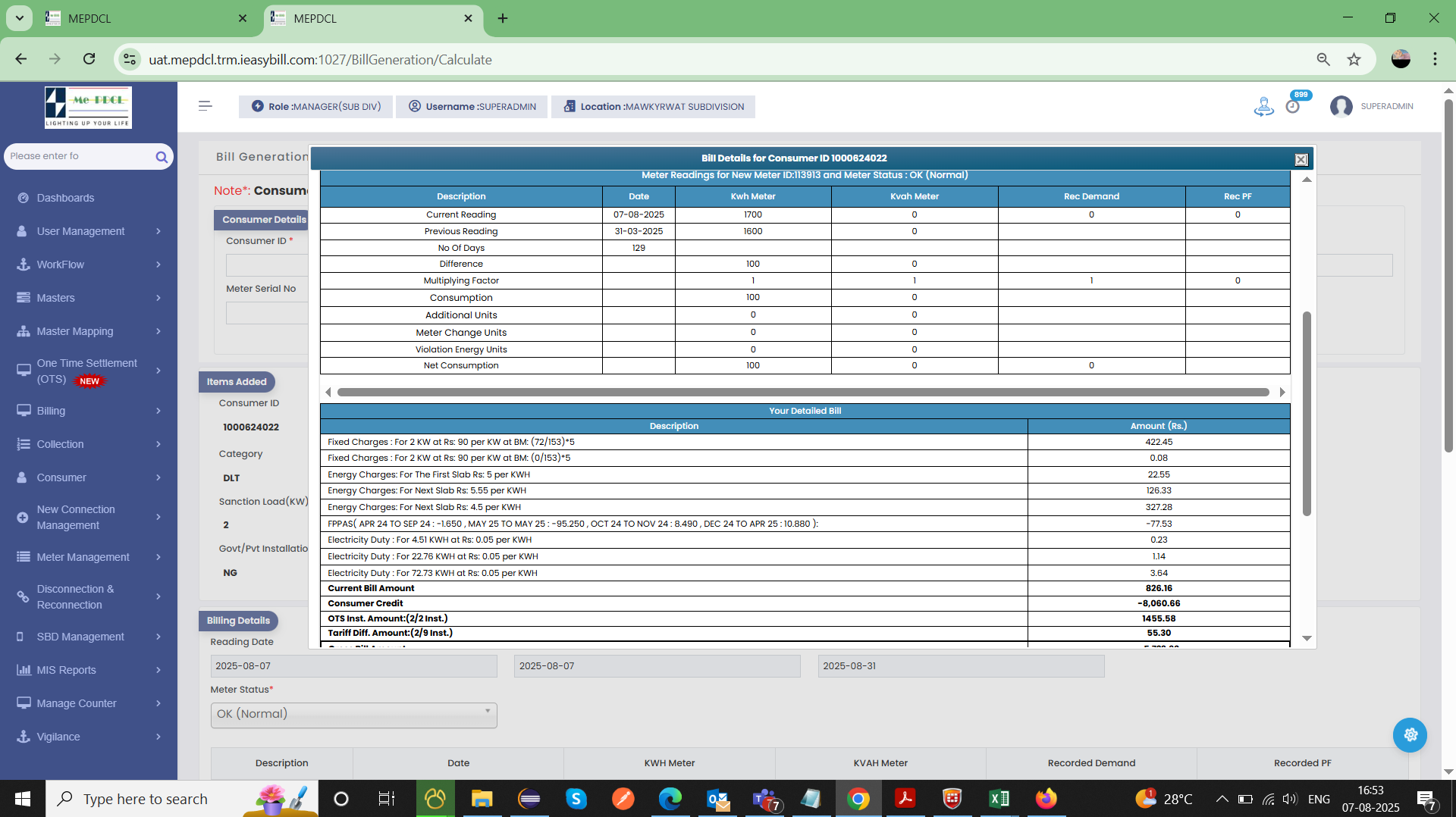Switch to the first MEPDCL browser tab

click(x=144, y=18)
